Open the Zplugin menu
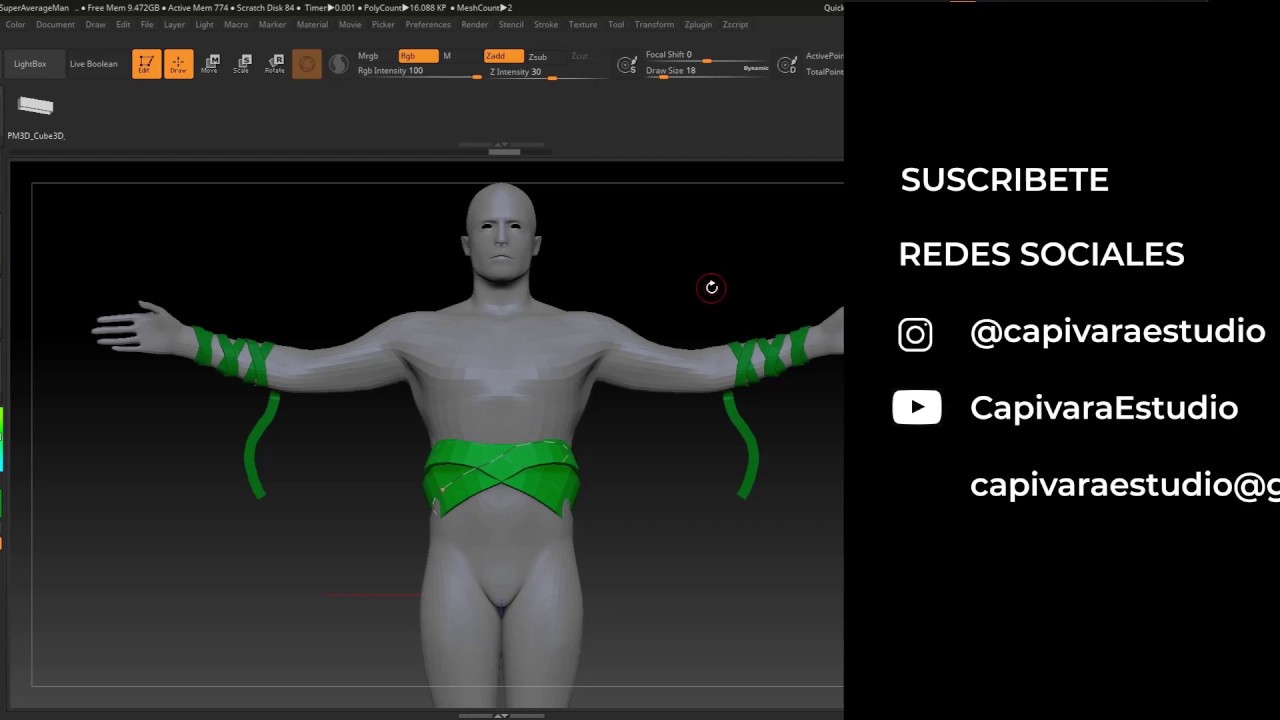 tap(698, 24)
